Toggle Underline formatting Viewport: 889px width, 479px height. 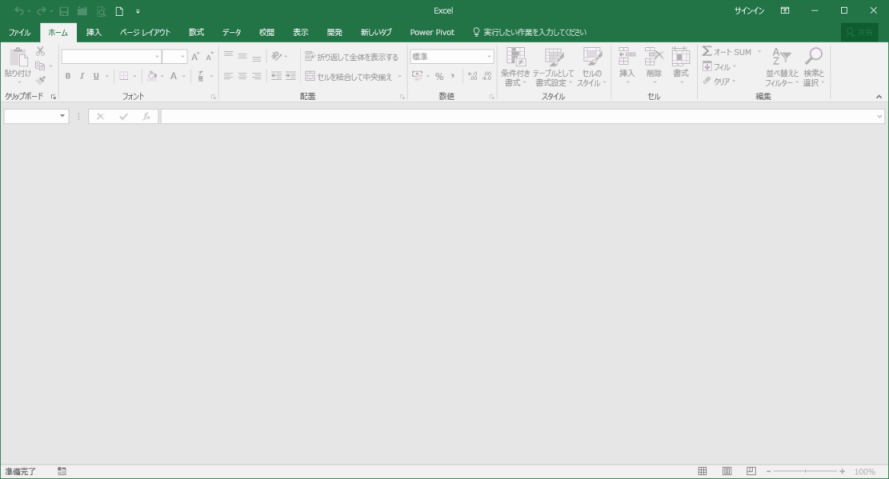[x=96, y=76]
